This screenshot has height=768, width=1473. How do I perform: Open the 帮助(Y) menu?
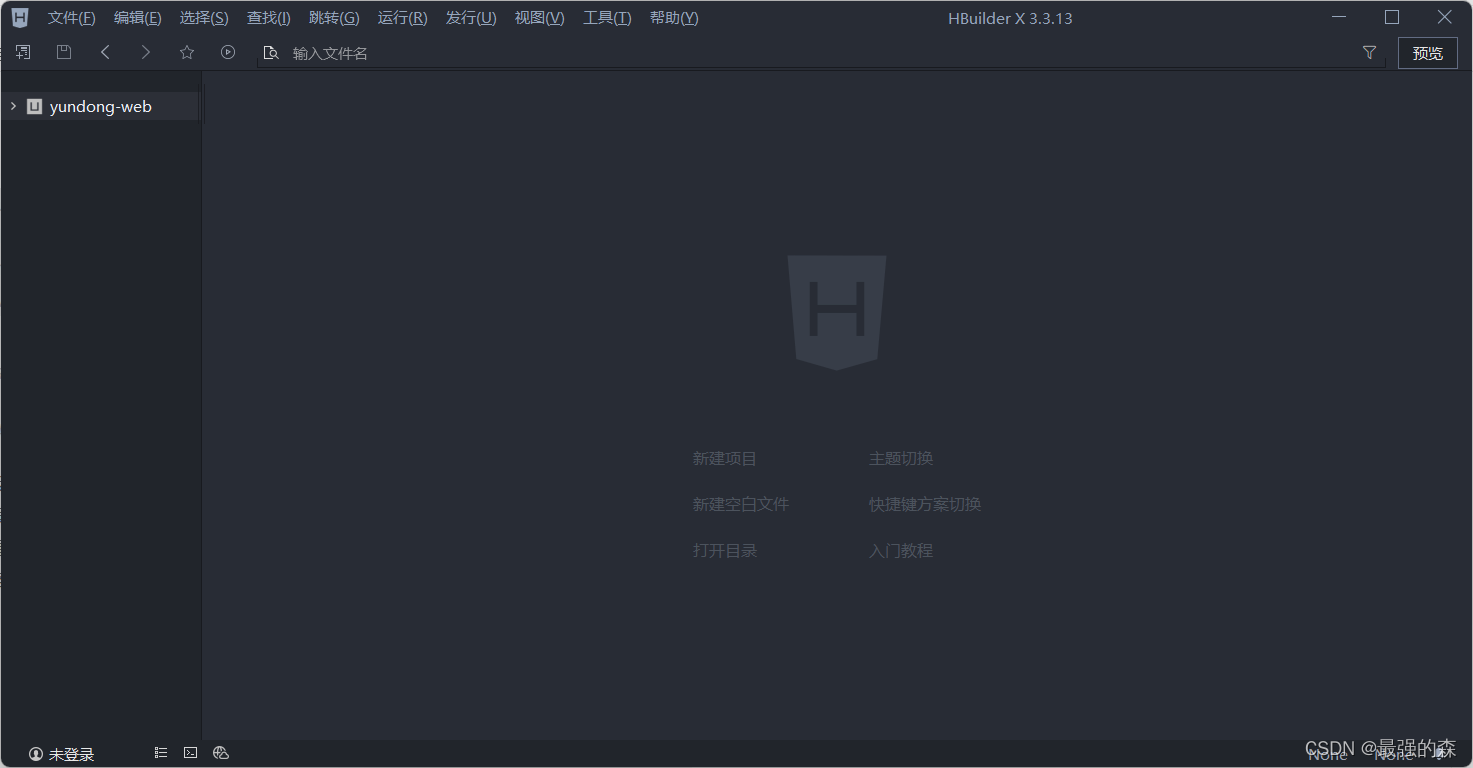[x=674, y=18]
